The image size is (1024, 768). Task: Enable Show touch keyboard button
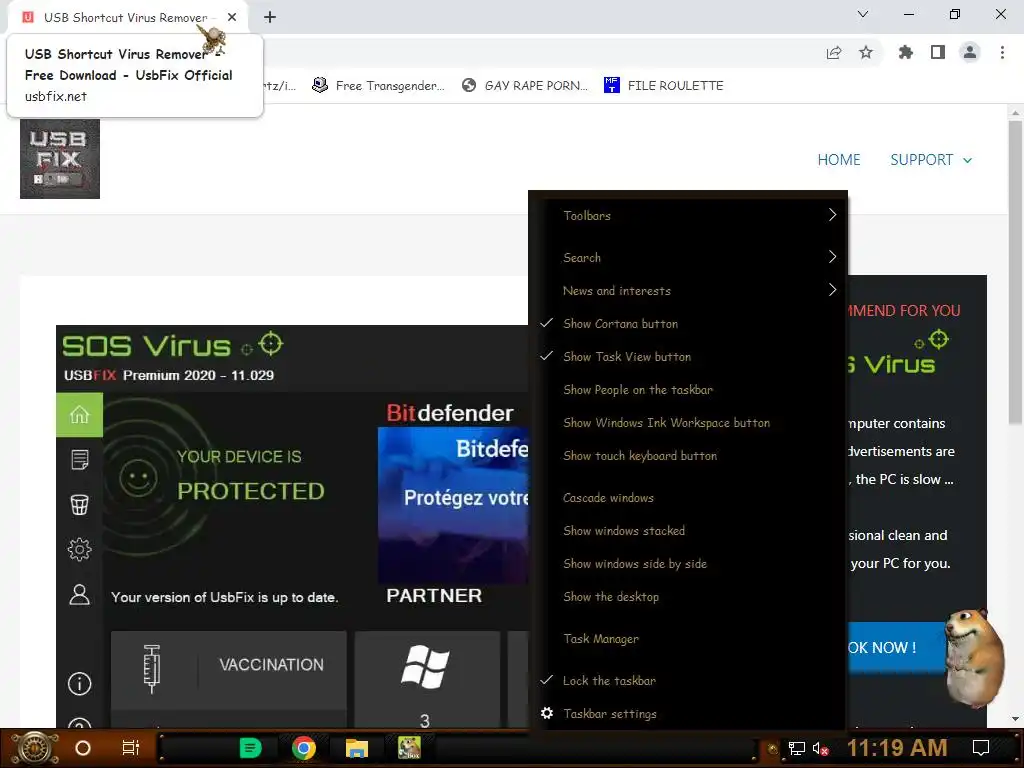pyautogui.click(x=688, y=456)
